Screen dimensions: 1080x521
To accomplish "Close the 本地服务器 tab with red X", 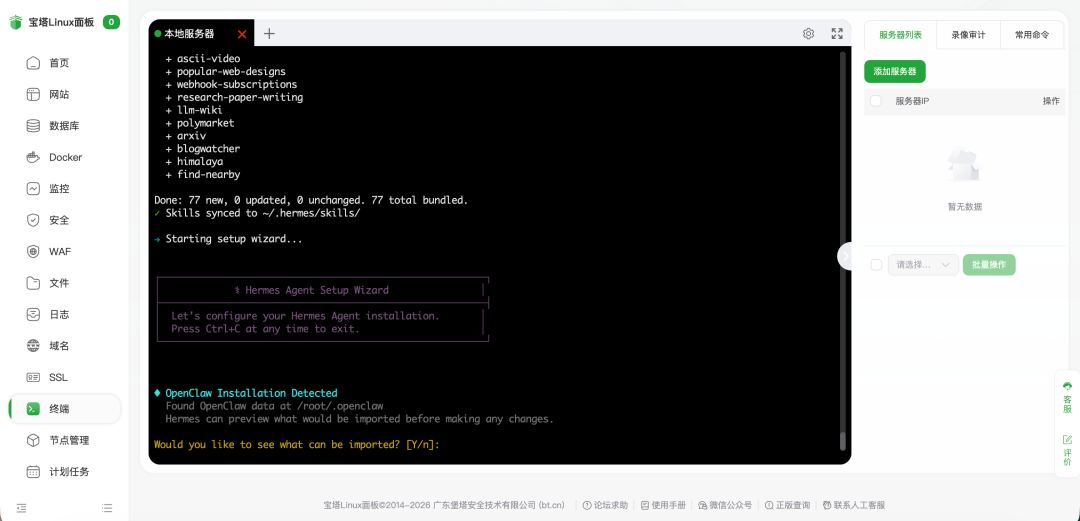I will point(242,34).
